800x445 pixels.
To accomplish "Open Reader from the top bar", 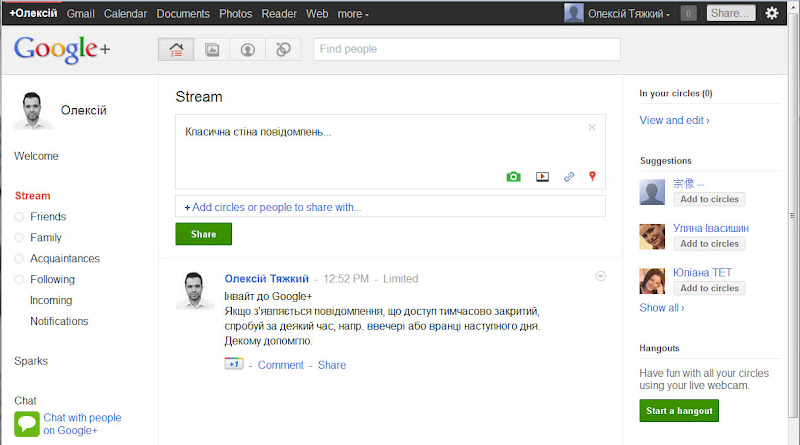I will 279,14.
